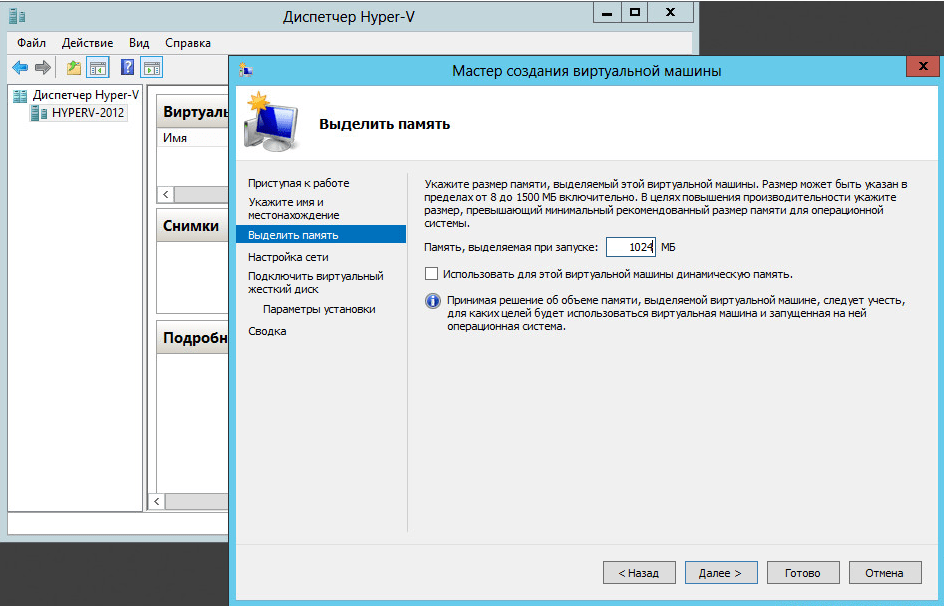Enable dynamic memory checkbox
944x606 pixels.
click(431, 274)
